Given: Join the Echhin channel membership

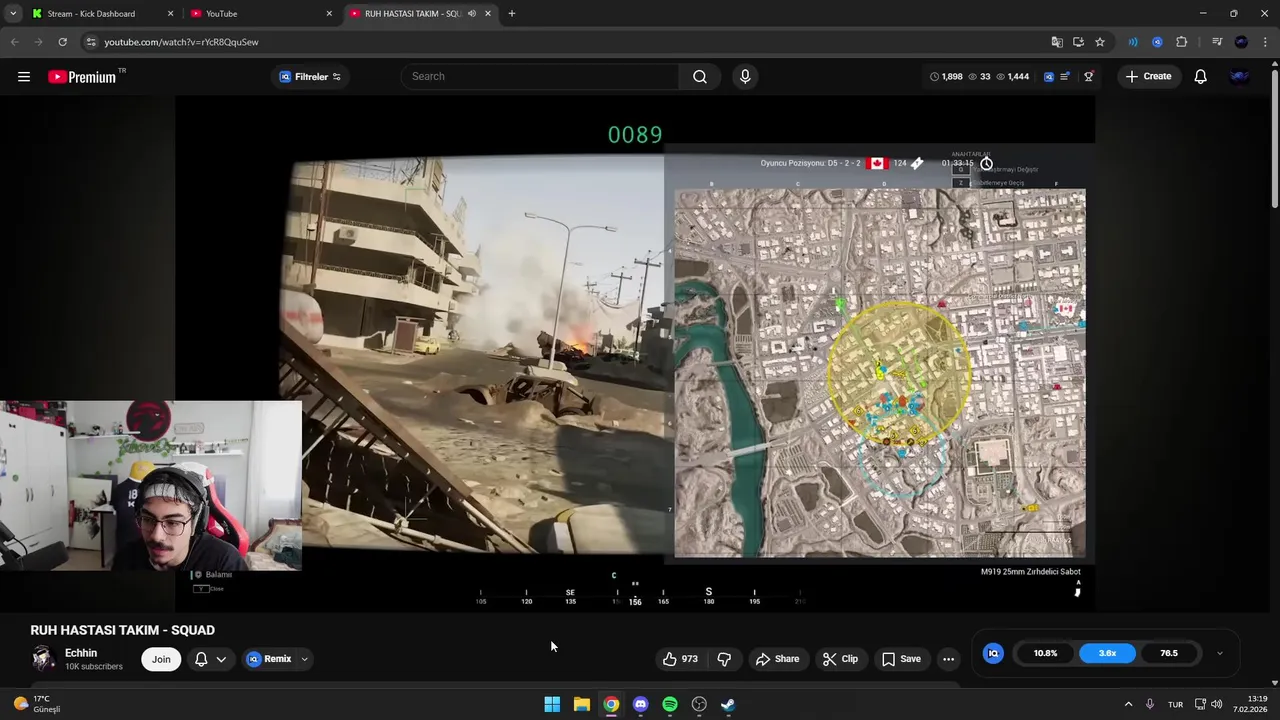Looking at the screenshot, I should pyautogui.click(x=161, y=659).
